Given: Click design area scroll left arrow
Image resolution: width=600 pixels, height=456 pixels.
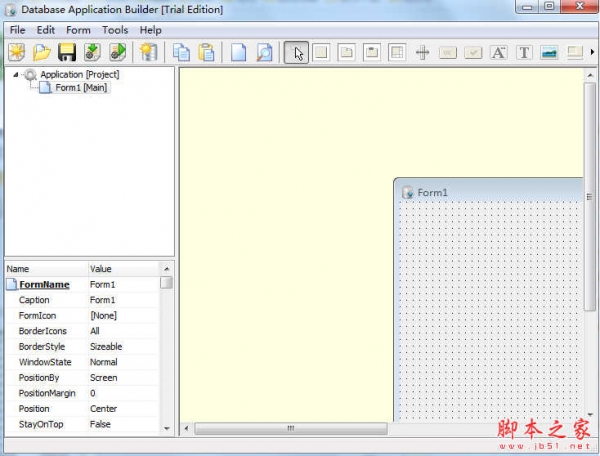Looking at the screenshot, I should pyautogui.click(x=186, y=428).
